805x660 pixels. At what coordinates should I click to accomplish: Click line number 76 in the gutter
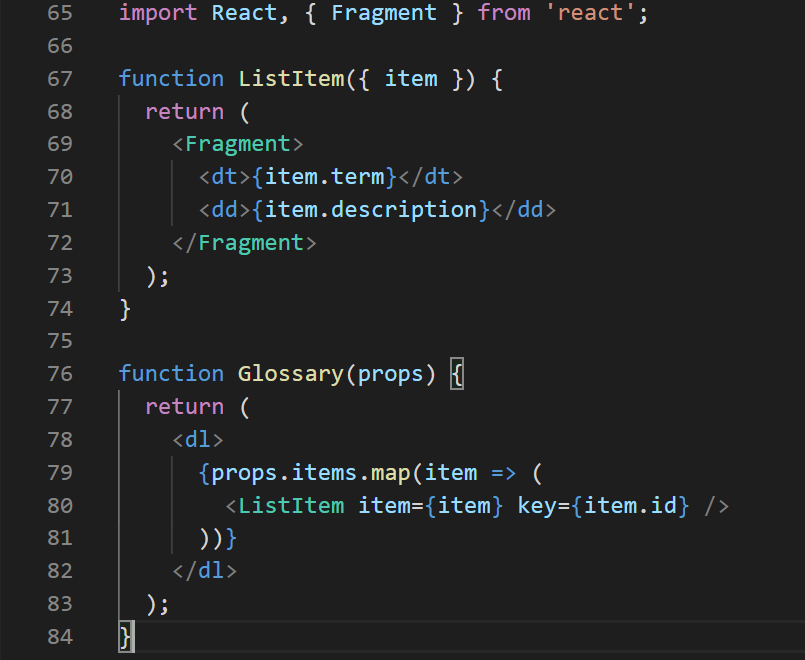[59, 373]
